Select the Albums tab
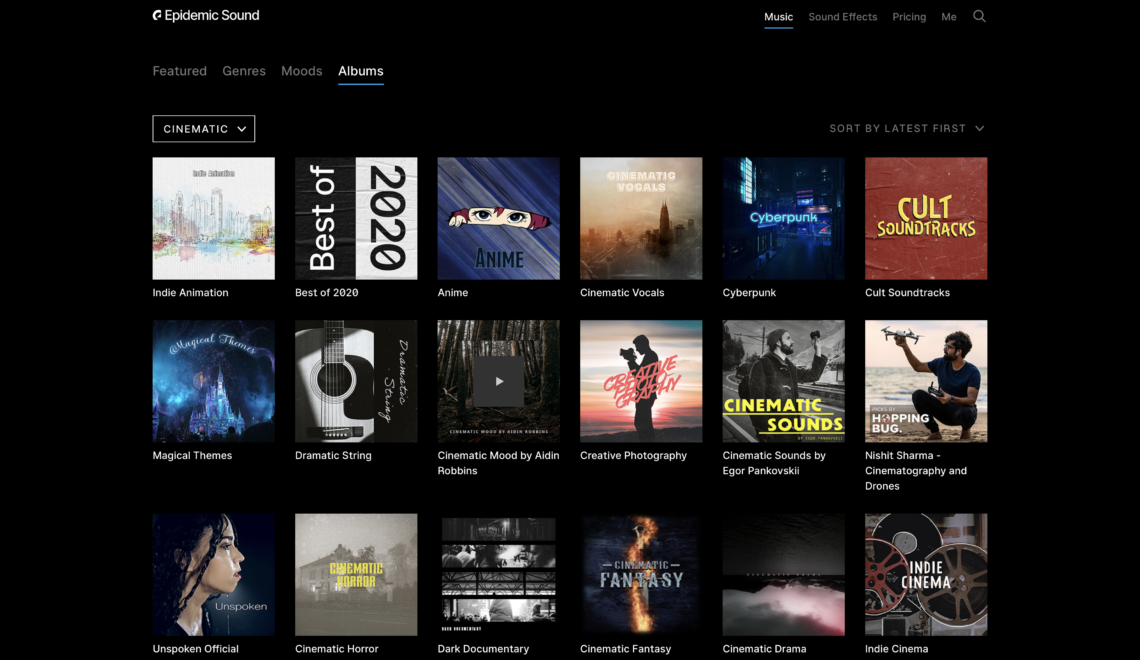This screenshot has width=1140, height=660. click(360, 71)
